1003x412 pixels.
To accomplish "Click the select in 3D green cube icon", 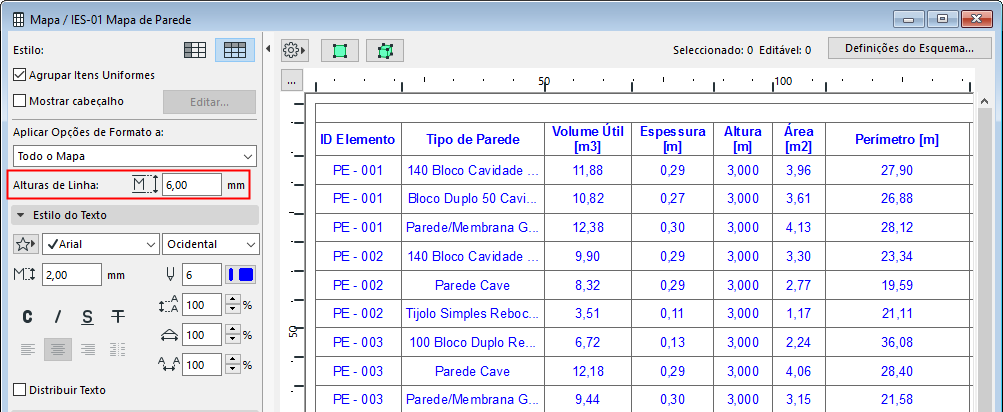I will pyautogui.click(x=385, y=51).
